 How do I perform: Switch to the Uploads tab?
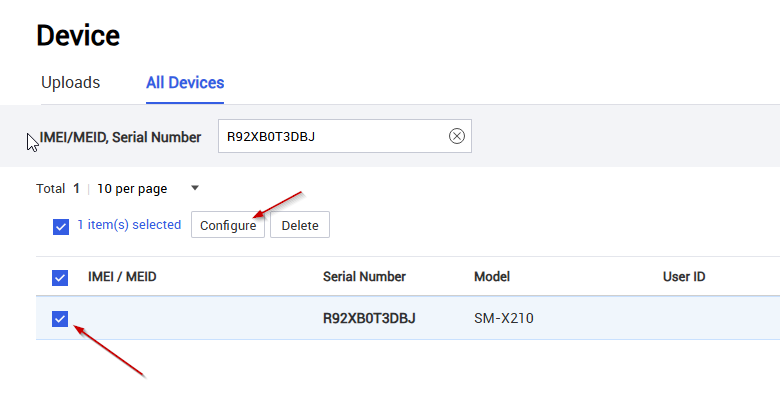coord(71,82)
